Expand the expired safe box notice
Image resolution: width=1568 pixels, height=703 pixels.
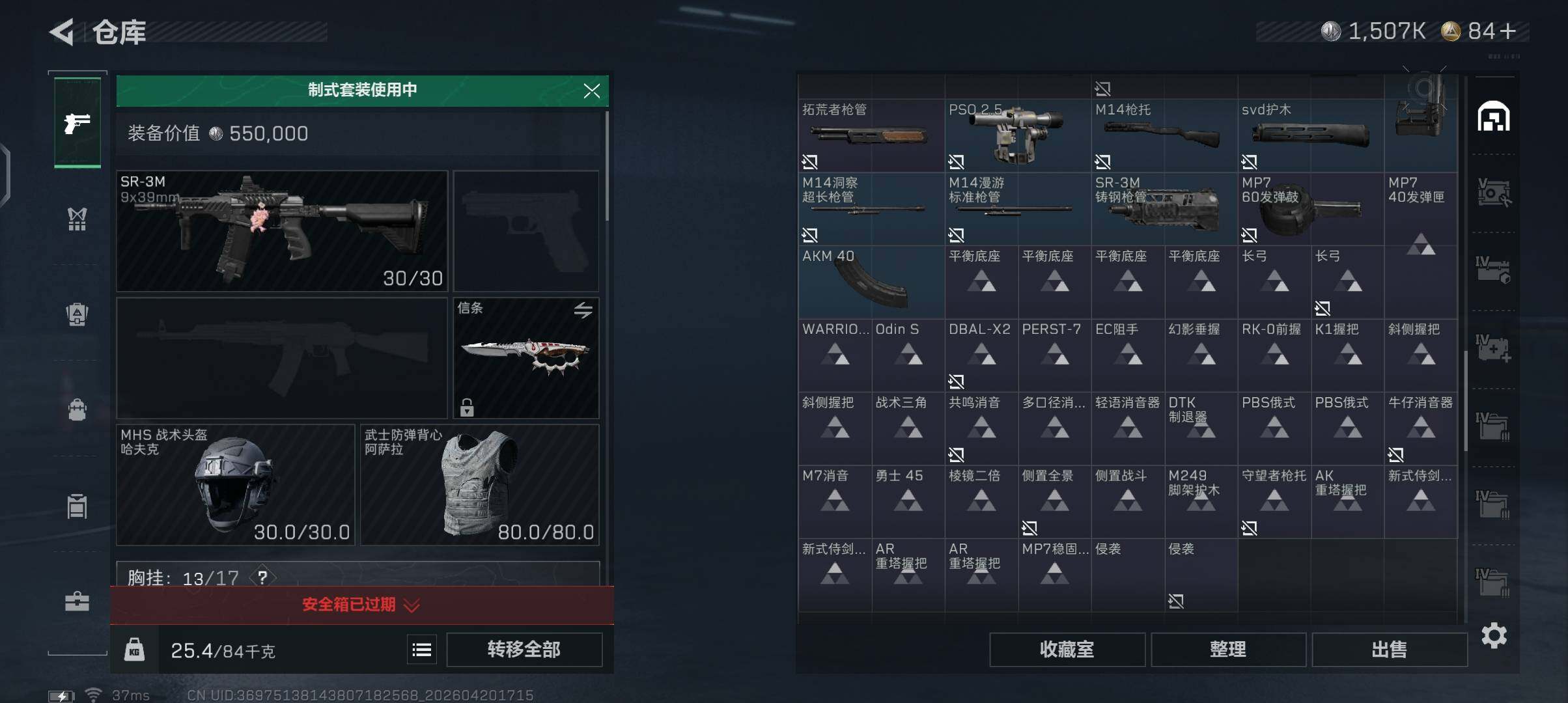[362, 605]
